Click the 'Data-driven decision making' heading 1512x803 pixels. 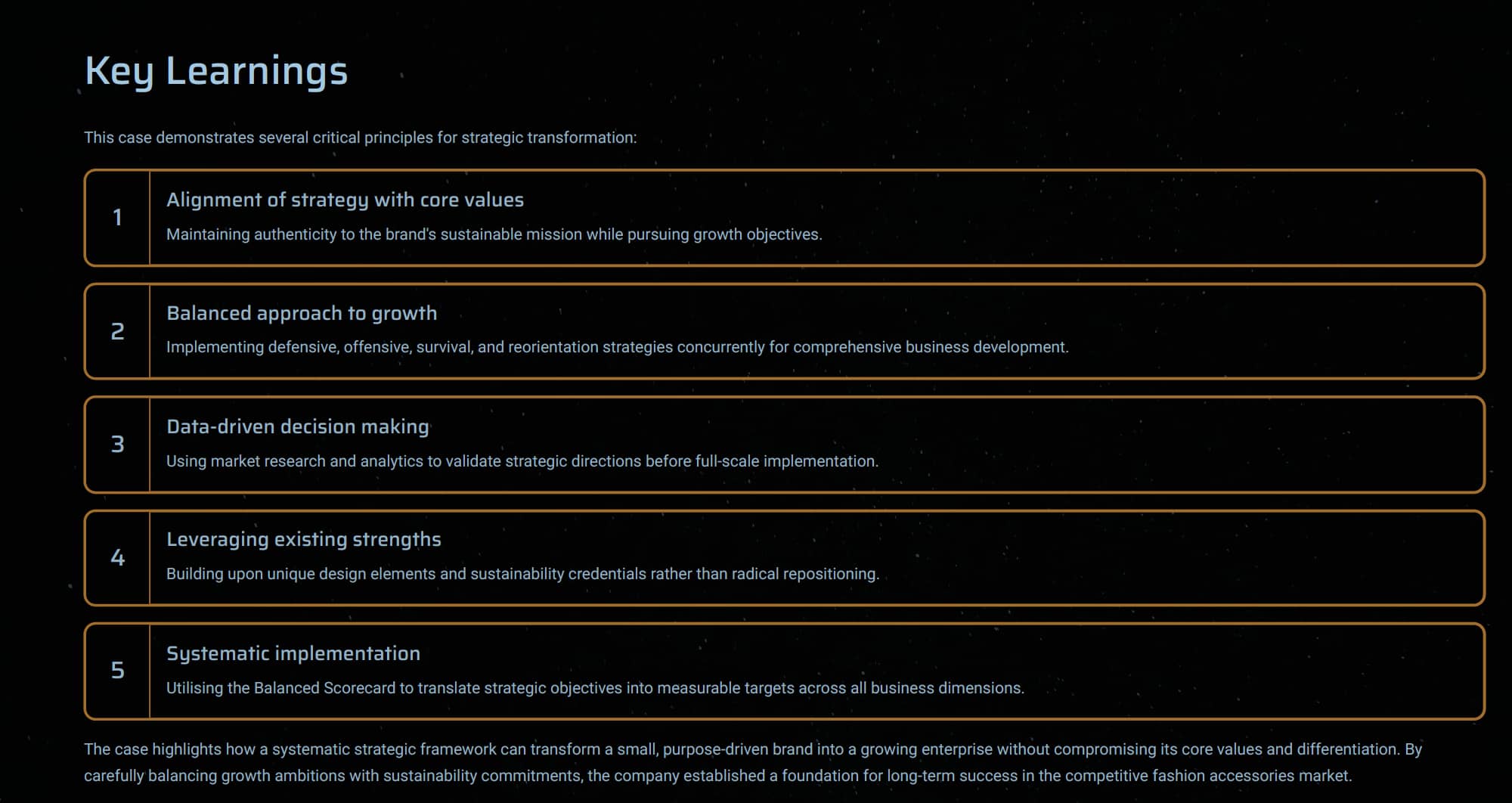298,426
